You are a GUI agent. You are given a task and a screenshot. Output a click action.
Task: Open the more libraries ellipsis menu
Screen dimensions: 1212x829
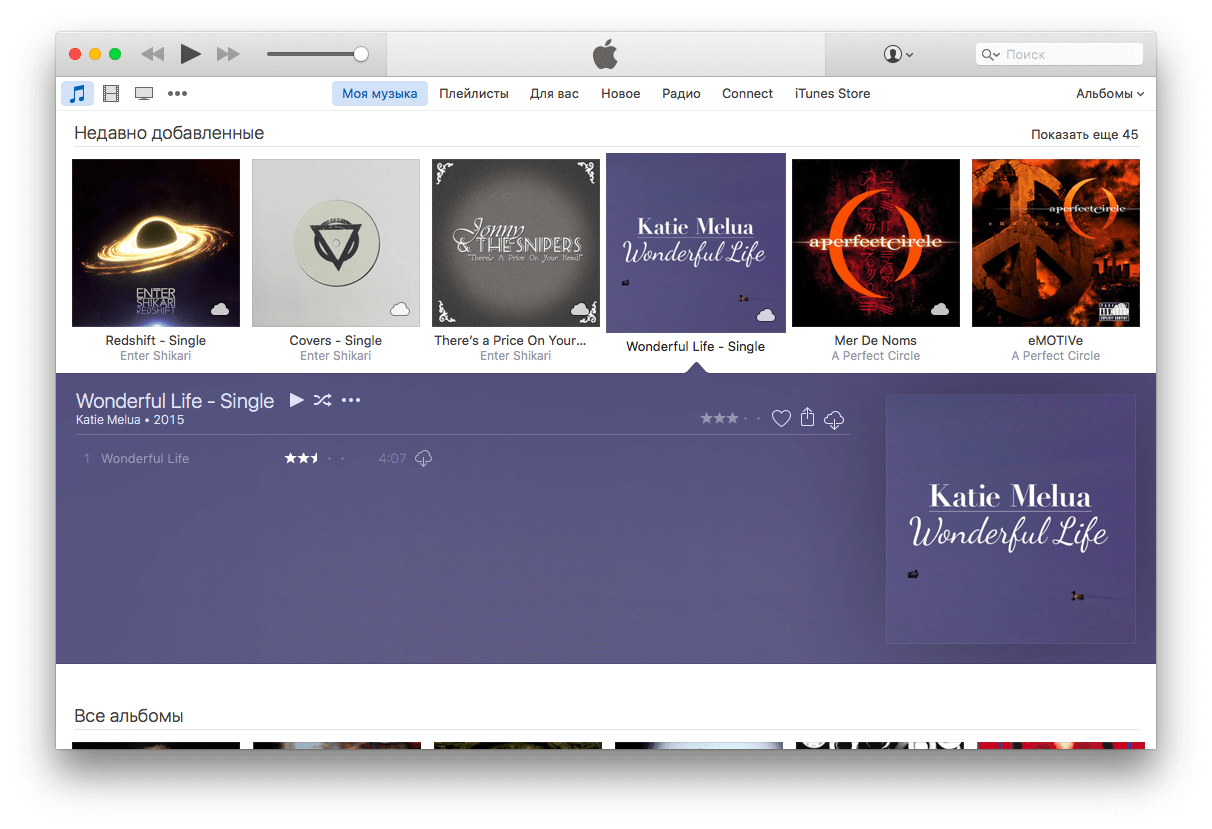pos(177,93)
